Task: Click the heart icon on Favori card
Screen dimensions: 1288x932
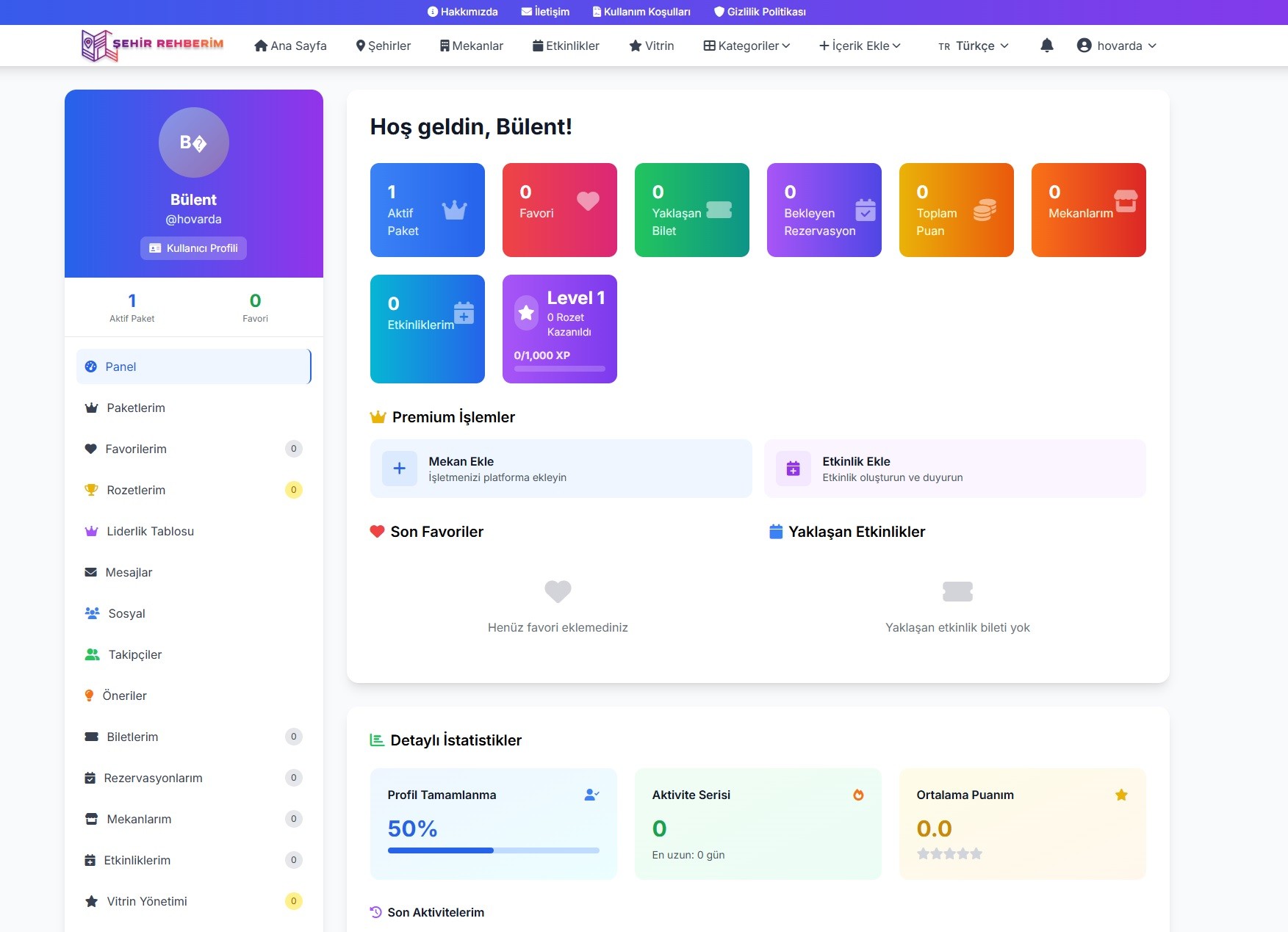Action: point(588,201)
